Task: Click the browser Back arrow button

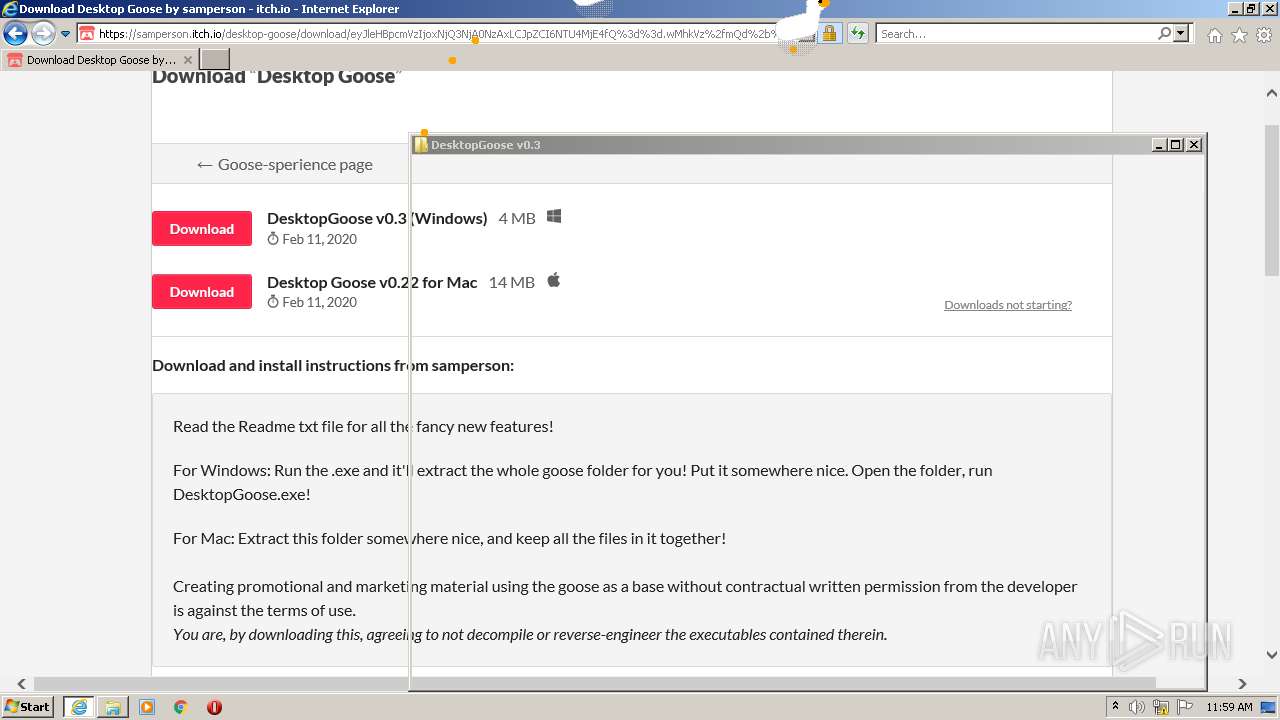Action: (15, 34)
